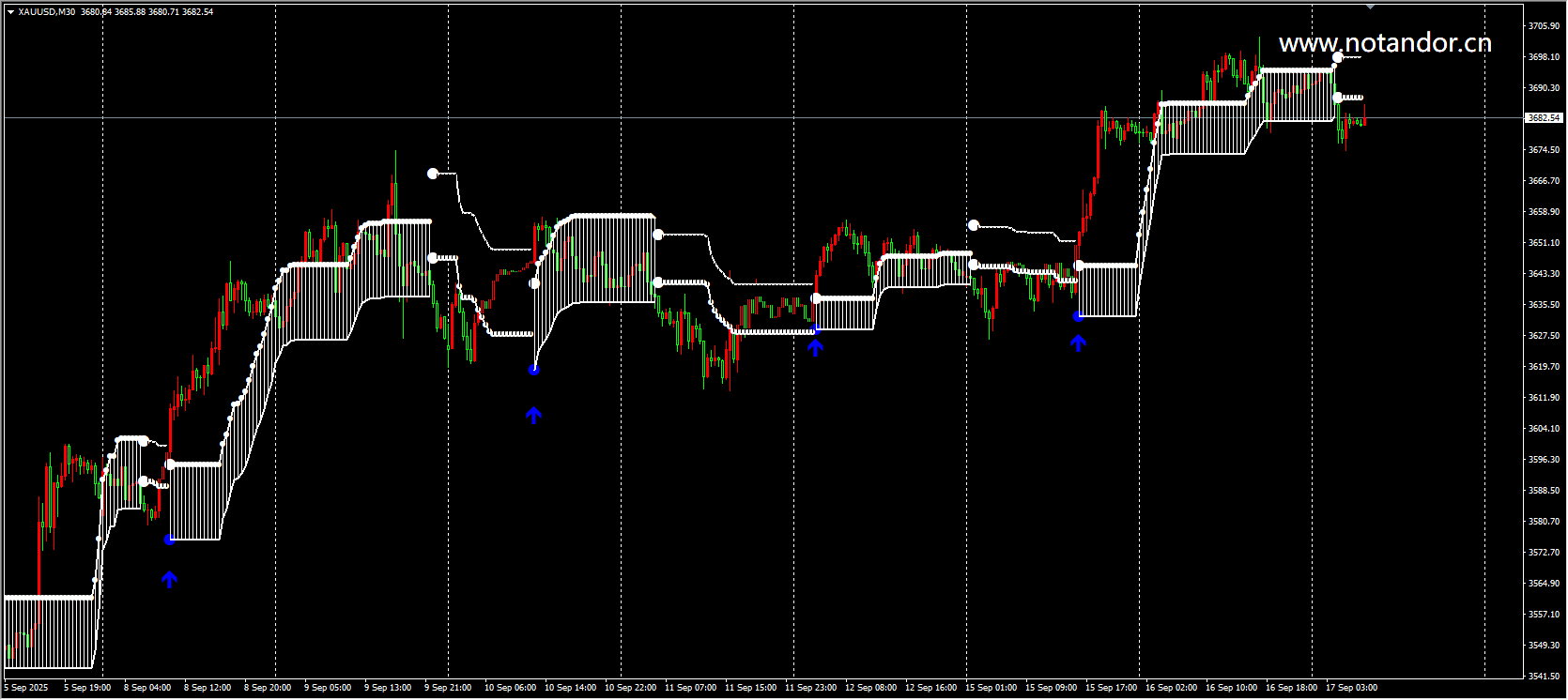Select the gray chart shift triangle marker at top
1568x700 pixels.
(x=1371, y=6)
